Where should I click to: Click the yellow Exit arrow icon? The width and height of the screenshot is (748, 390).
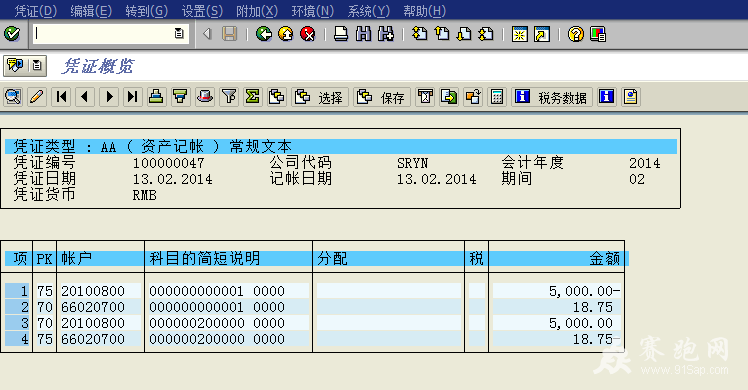tap(286, 34)
